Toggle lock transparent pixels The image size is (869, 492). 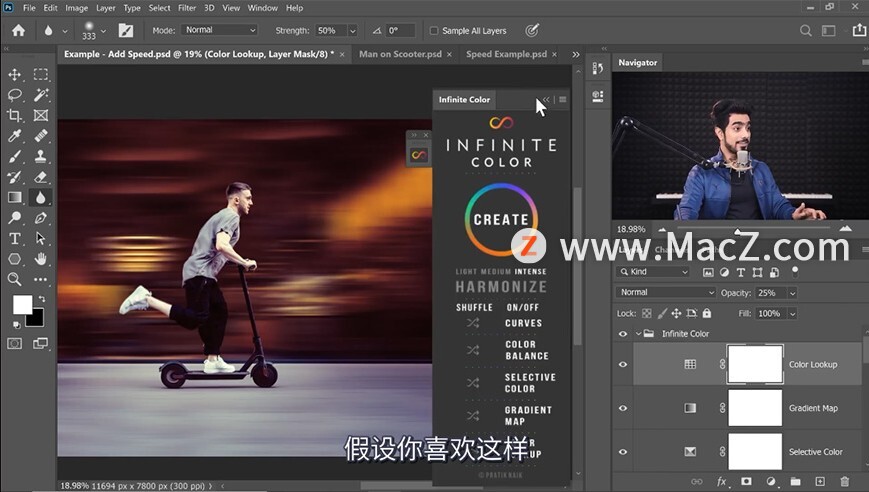click(x=647, y=313)
